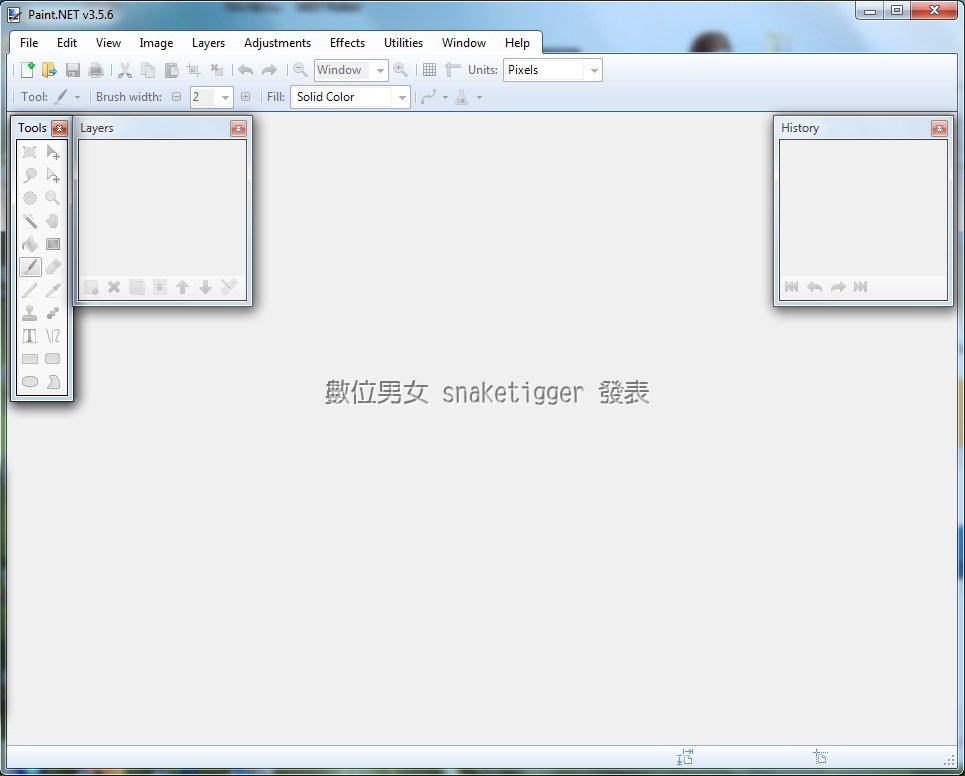This screenshot has height=776, width=965.
Task: Click the Zoom In magnifier icon
Action: click(400, 70)
